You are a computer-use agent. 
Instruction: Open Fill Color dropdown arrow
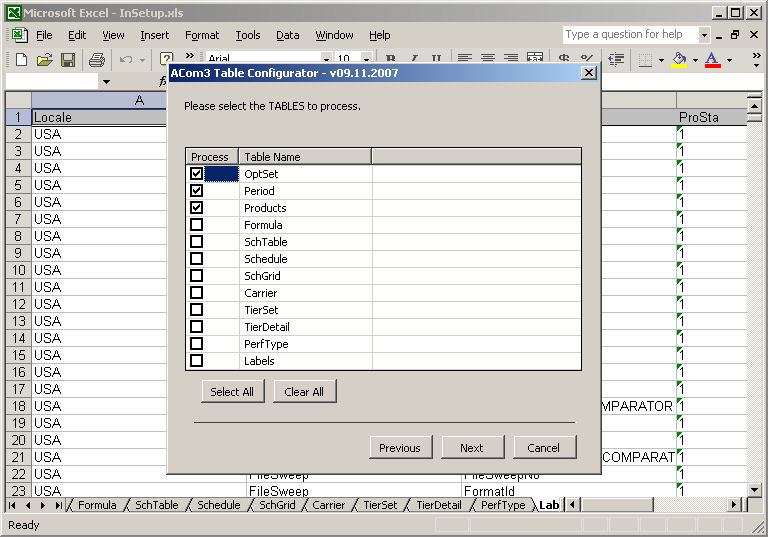(x=695, y=60)
